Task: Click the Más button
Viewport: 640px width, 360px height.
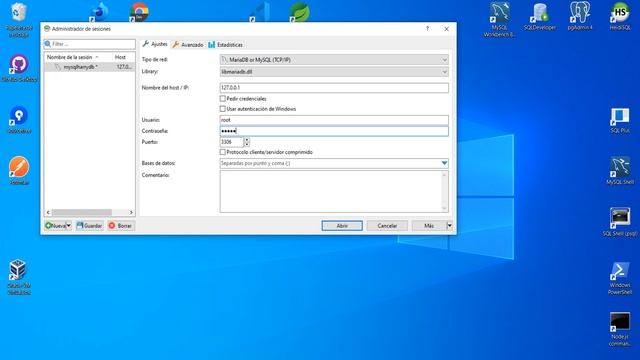Action: (429, 226)
